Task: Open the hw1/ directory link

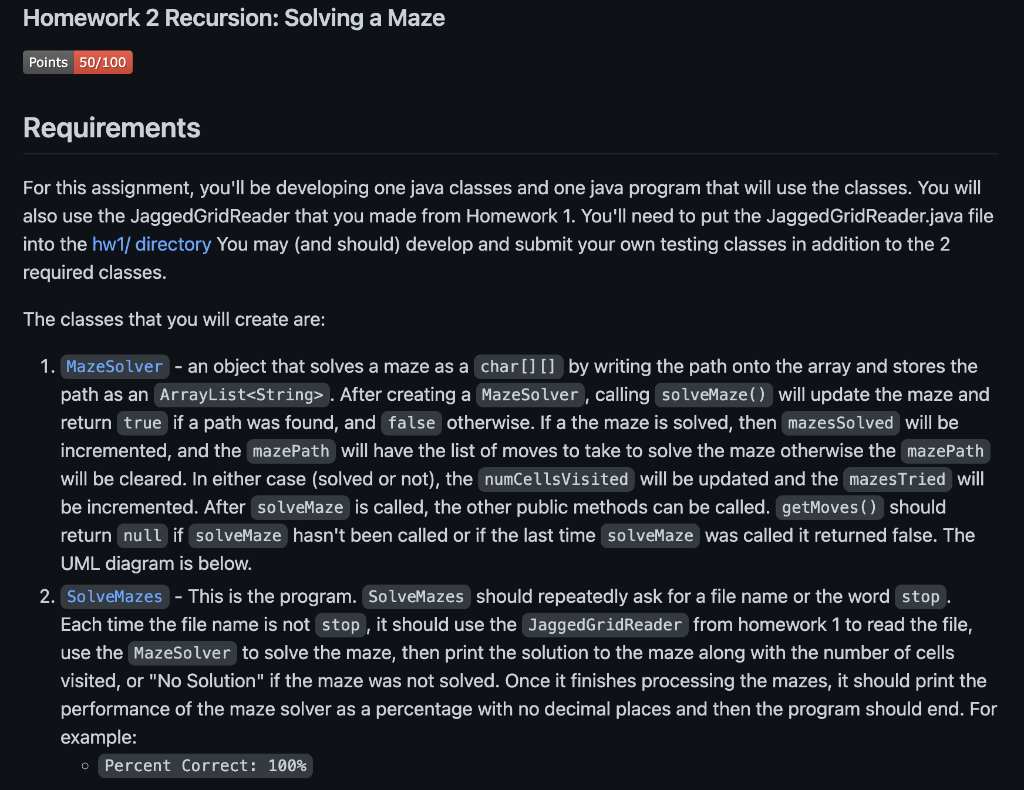Action: 152,244
